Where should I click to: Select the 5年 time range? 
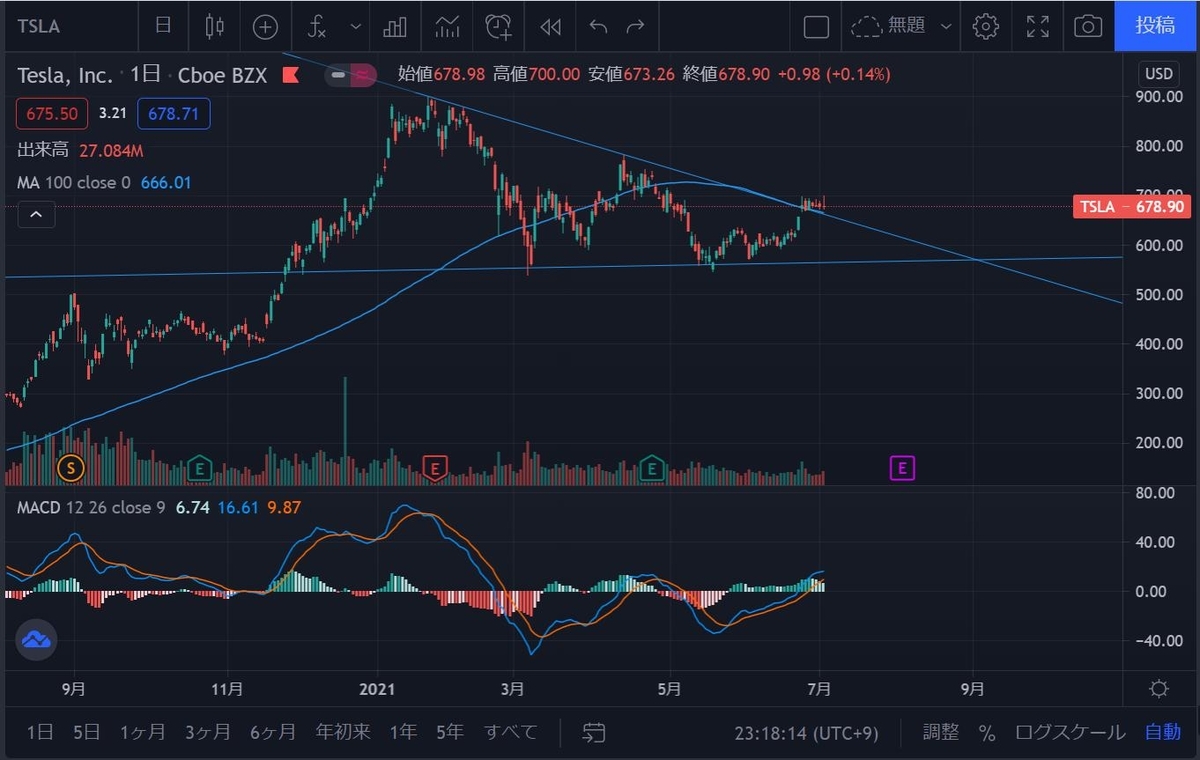449,732
